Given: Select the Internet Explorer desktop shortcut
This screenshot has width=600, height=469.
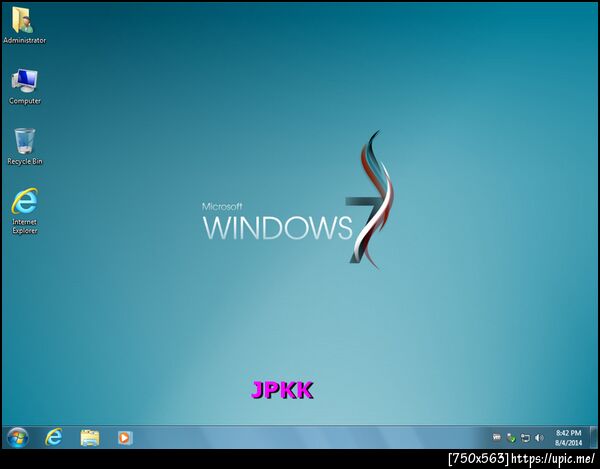Looking at the screenshot, I should 24,211.
